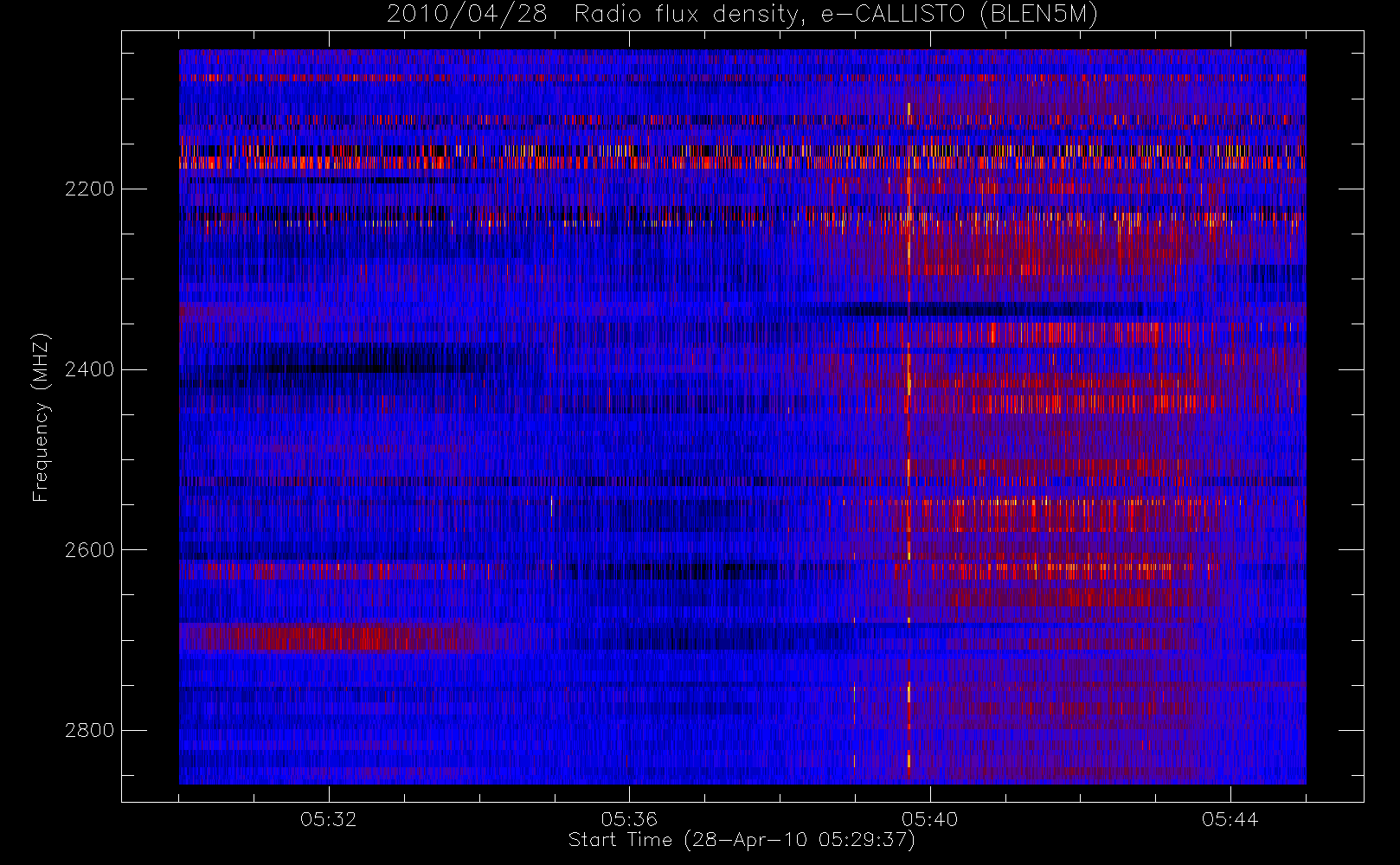Click the 05:44 time tick label
The width and height of the screenshot is (1400, 865).
1230,819
